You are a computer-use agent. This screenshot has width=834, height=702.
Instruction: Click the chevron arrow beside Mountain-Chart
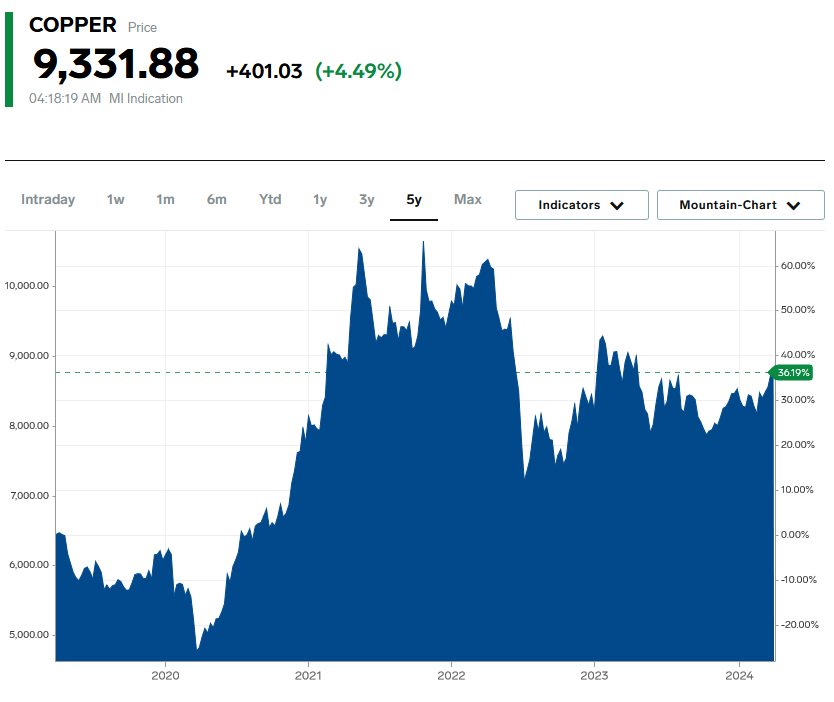(794, 205)
